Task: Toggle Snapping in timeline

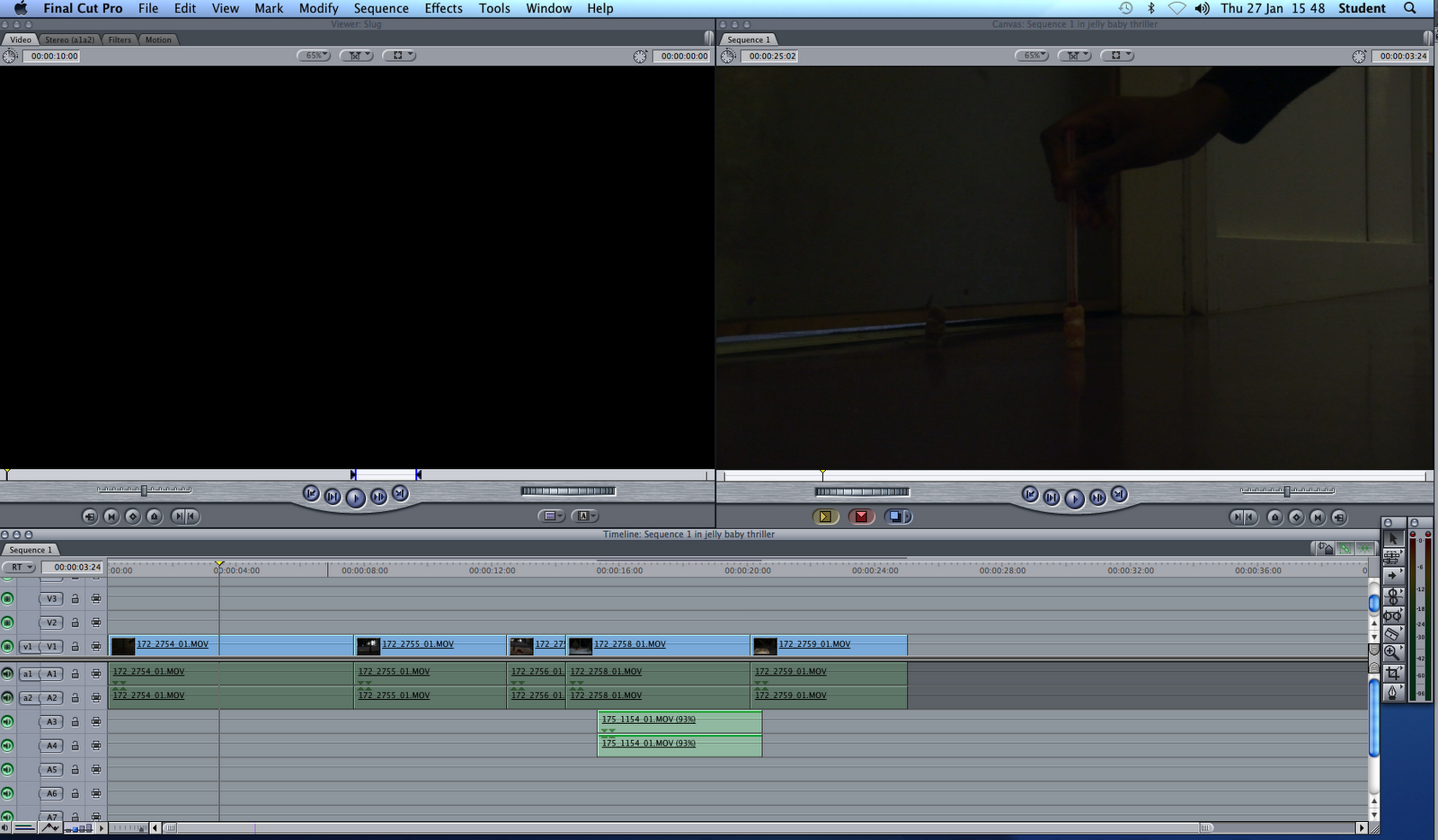Action: click(x=1365, y=548)
